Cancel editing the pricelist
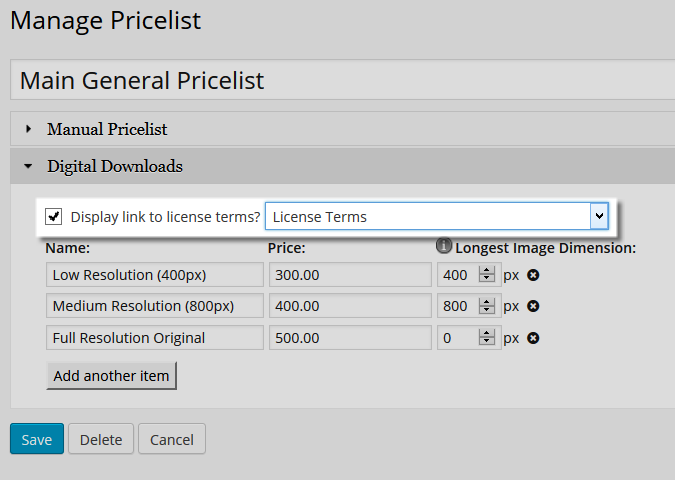This screenshot has width=675, height=480. tap(172, 439)
